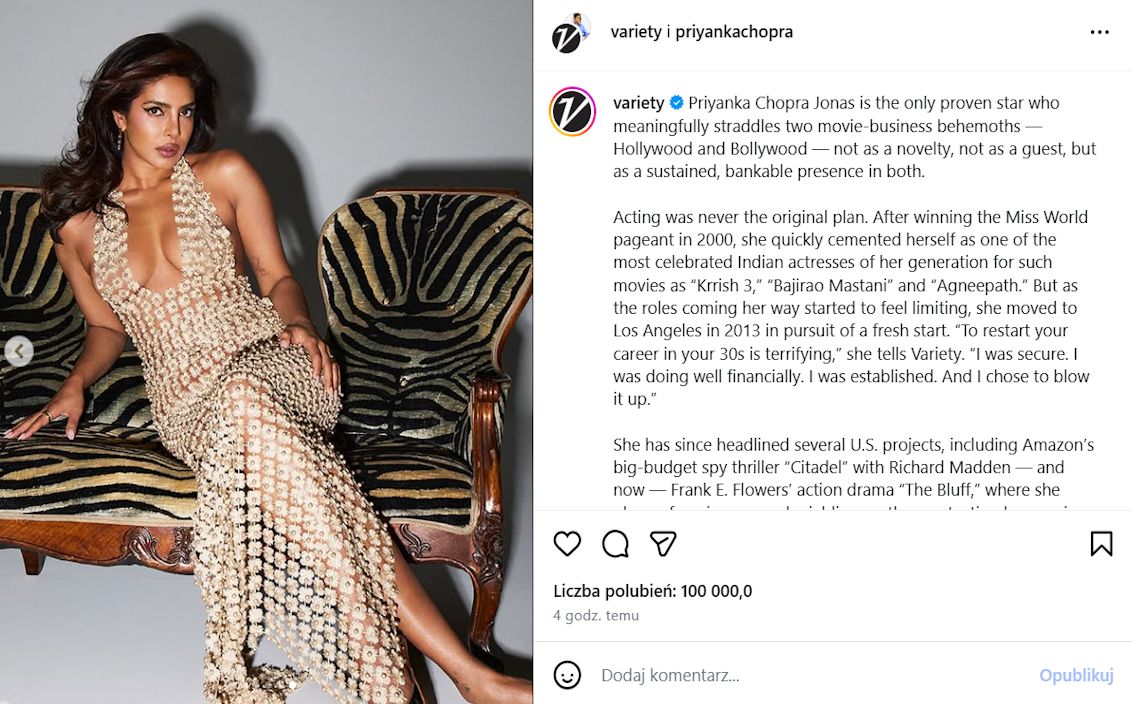The image size is (1132, 704).
Task: Click the Opublikuj button
Action: 1076,675
